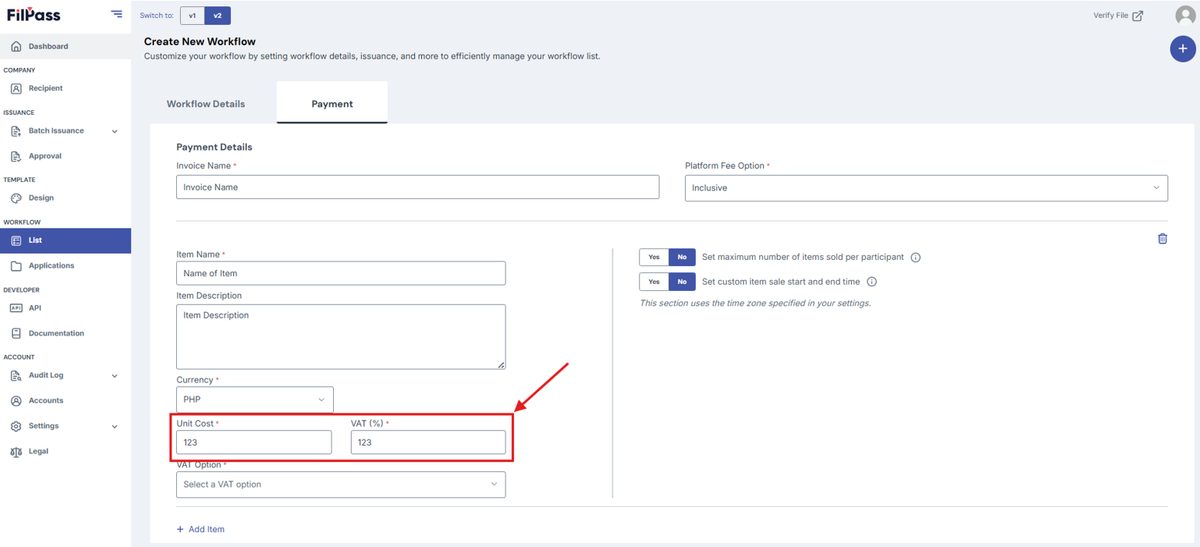The height and width of the screenshot is (547, 1200).
Task: Open Legal link in sidebar
Action: [38, 451]
